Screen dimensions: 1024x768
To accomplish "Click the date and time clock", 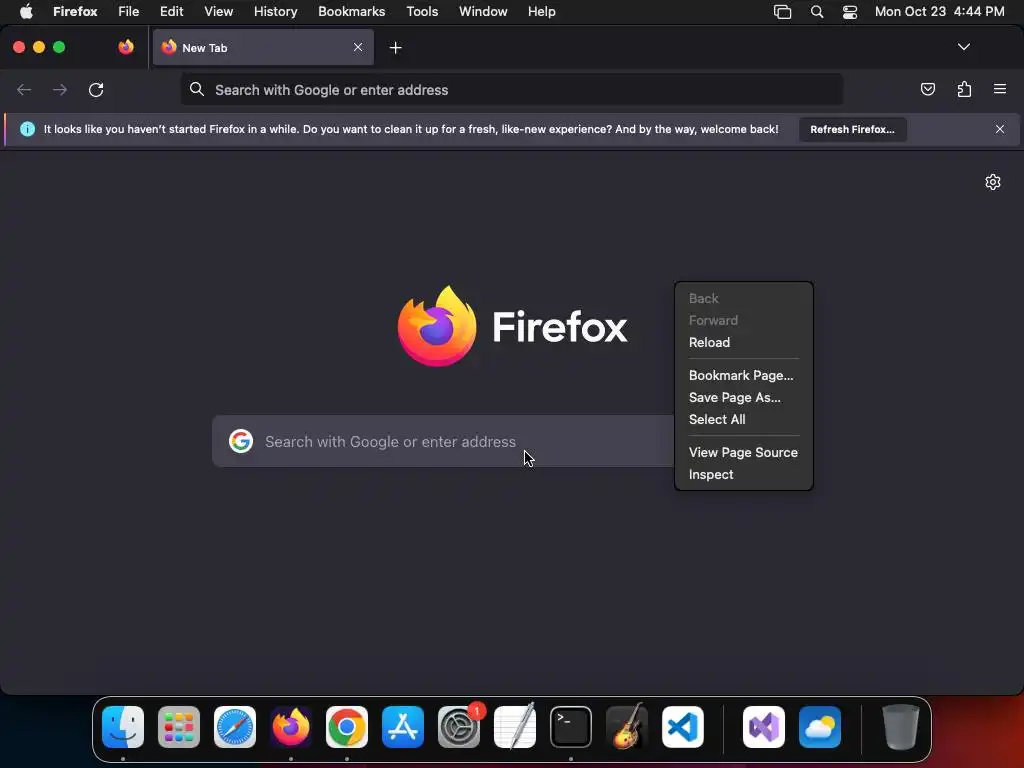I will coord(939,12).
